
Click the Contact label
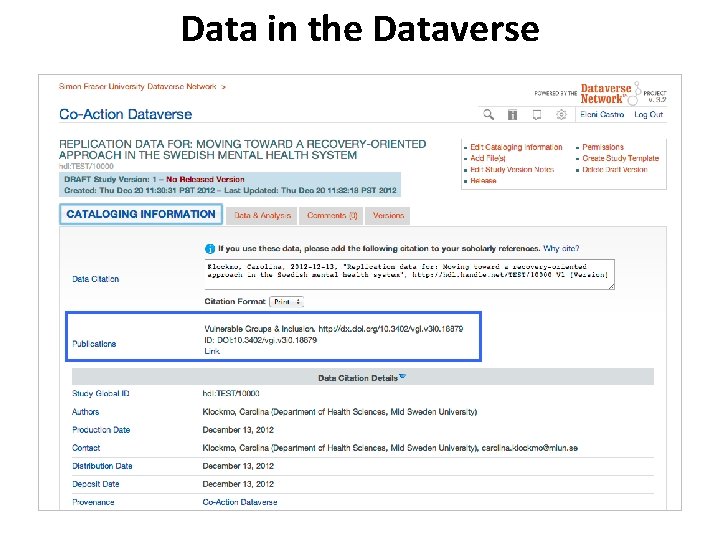tap(86, 448)
